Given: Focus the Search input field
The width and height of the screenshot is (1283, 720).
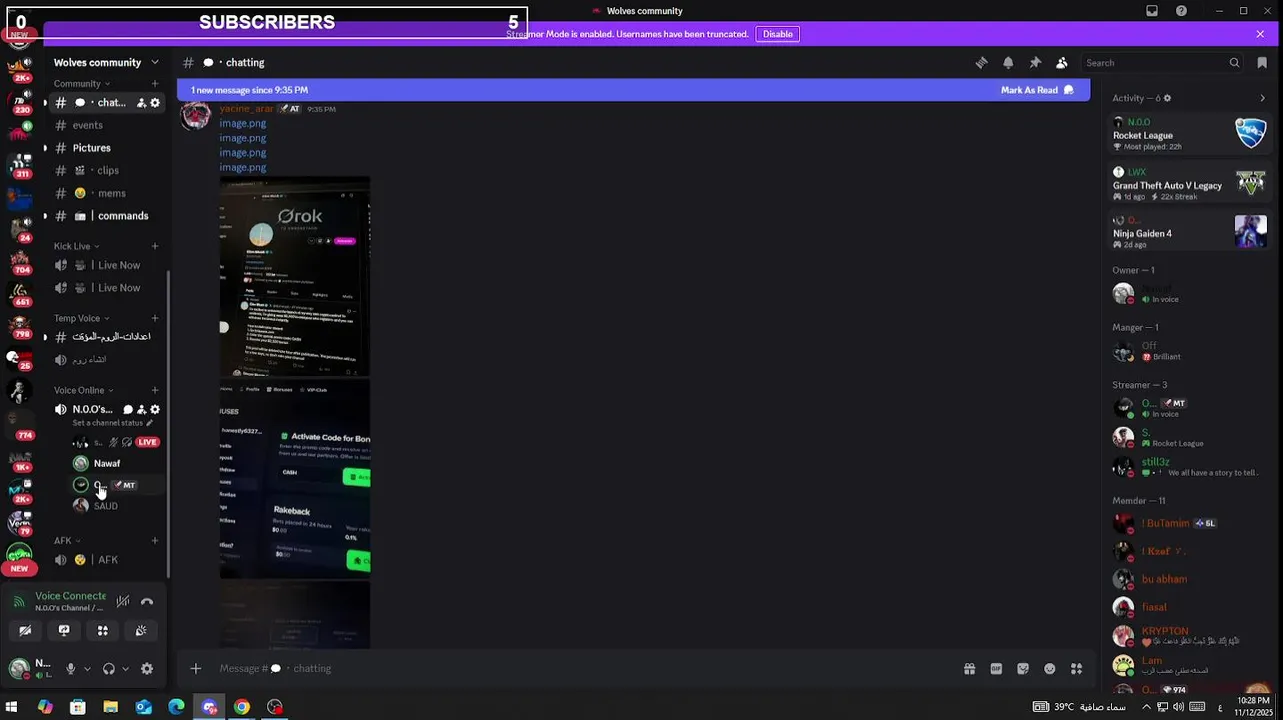Looking at the screenshot, I should [x=1163, y=62].
